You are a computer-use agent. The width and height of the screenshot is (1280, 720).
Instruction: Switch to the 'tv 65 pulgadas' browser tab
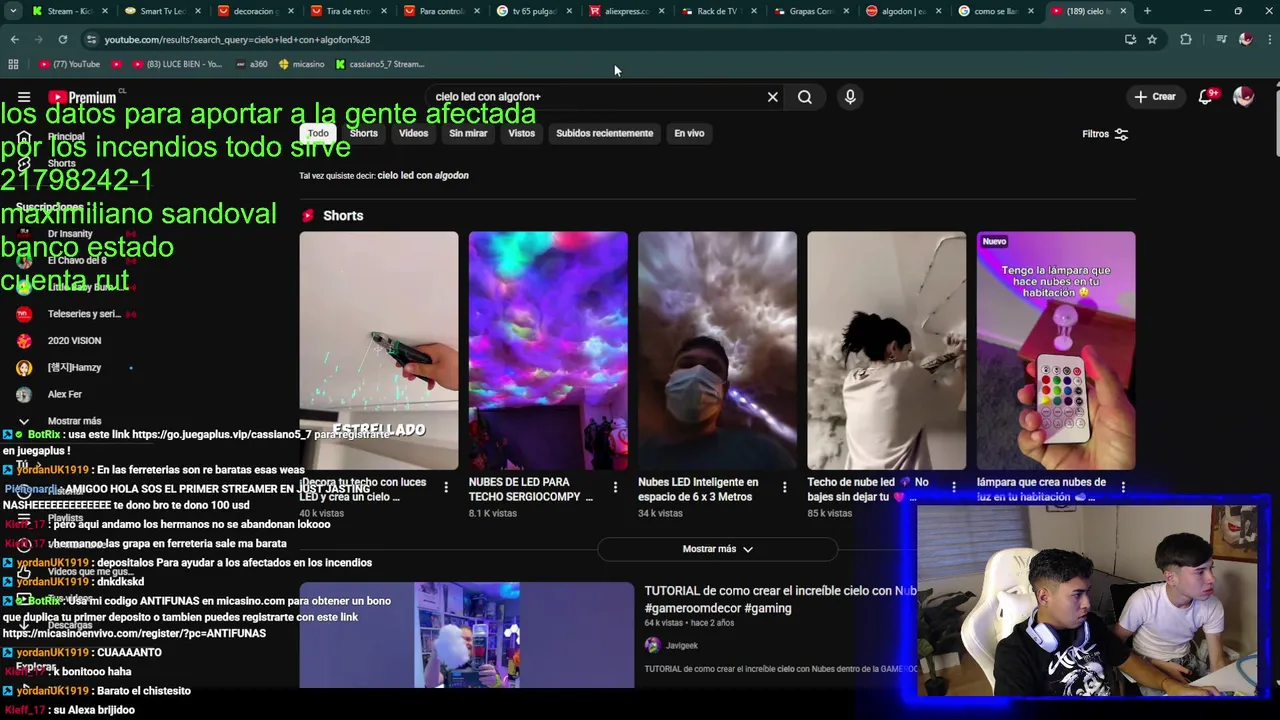pyautogui.click(x=532, y=11)
